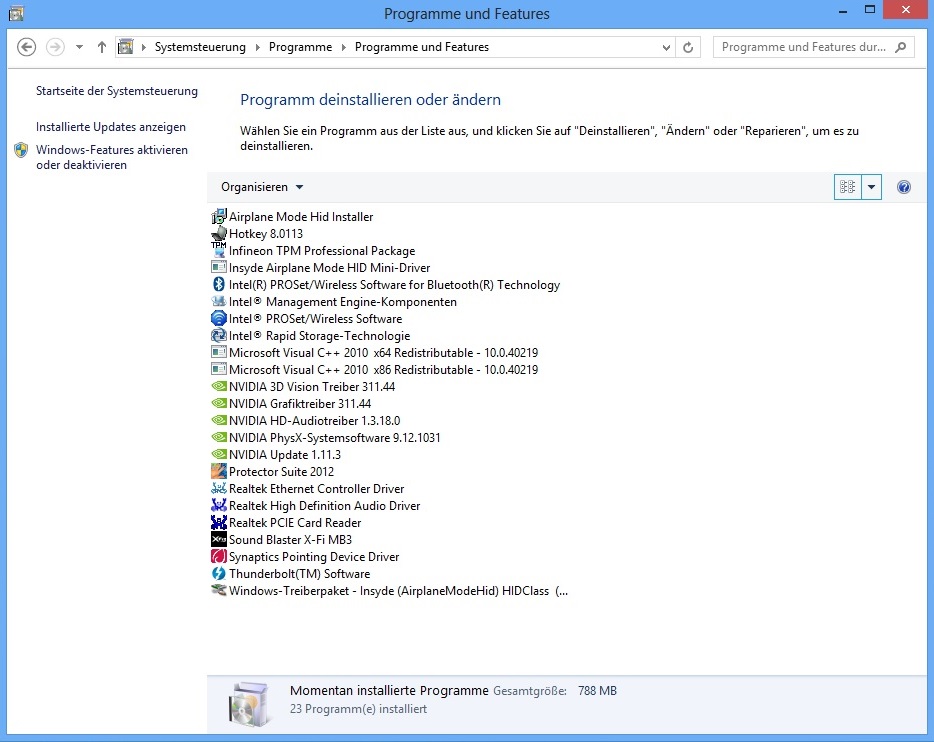Click the Realtek High Definition Audio Driver icon
934x742 pixels.
[219, 505]
